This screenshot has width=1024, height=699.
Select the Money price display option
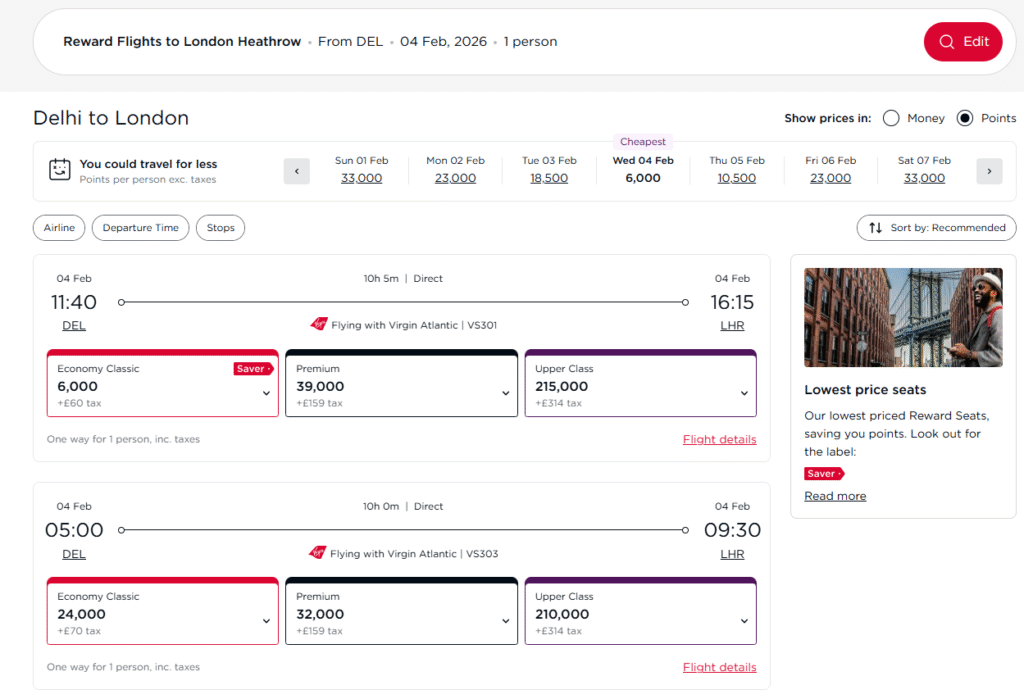pyautogui.click(x=891, y=118)
